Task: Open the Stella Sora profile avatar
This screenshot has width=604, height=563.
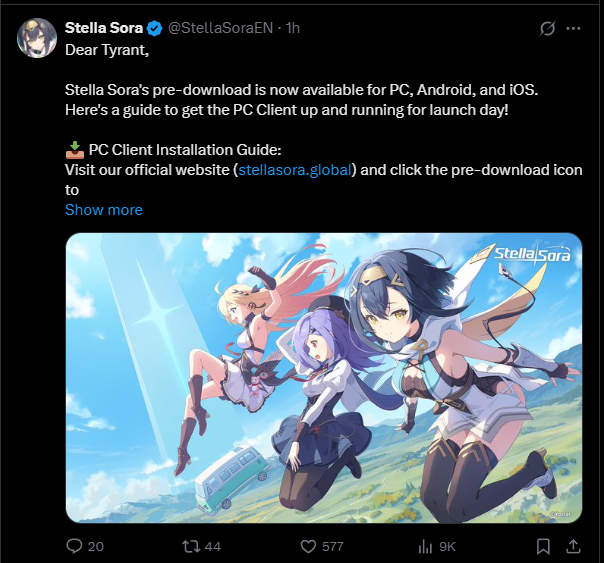Action: pyautogui.click(x=37, y=38)
